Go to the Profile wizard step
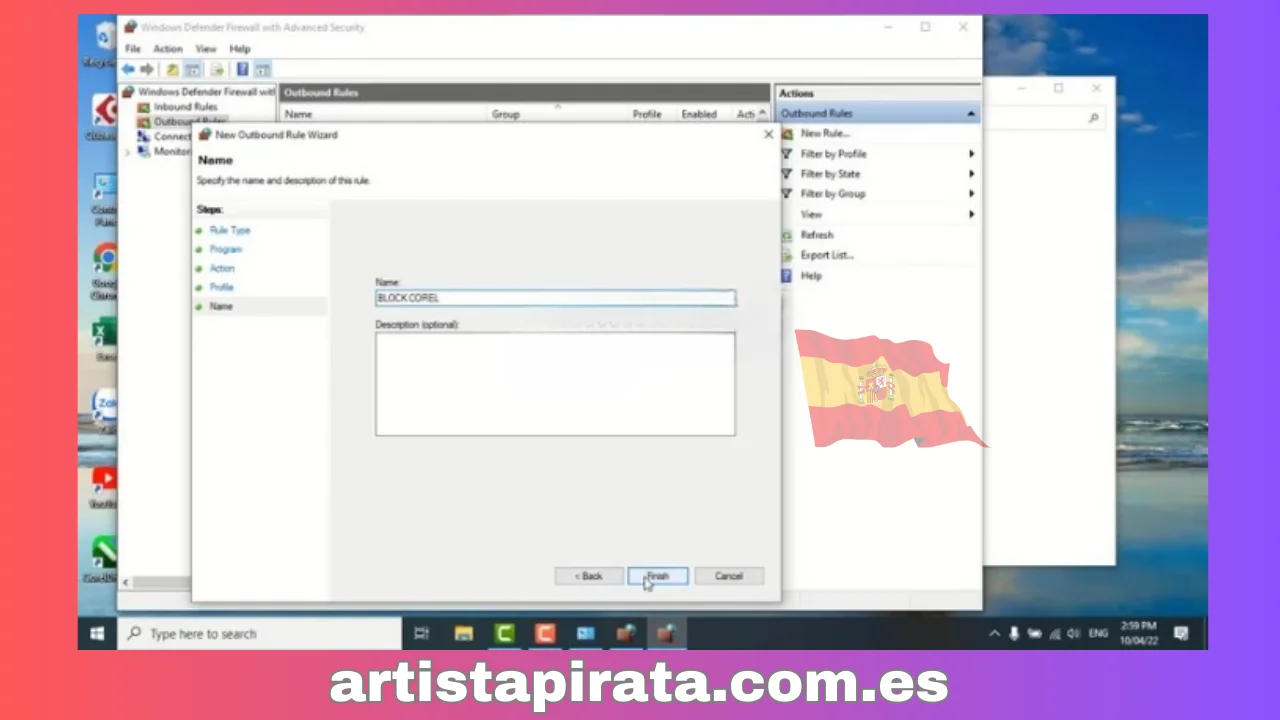The width and height of the screenshot is (1280, 720). point(221,287)
